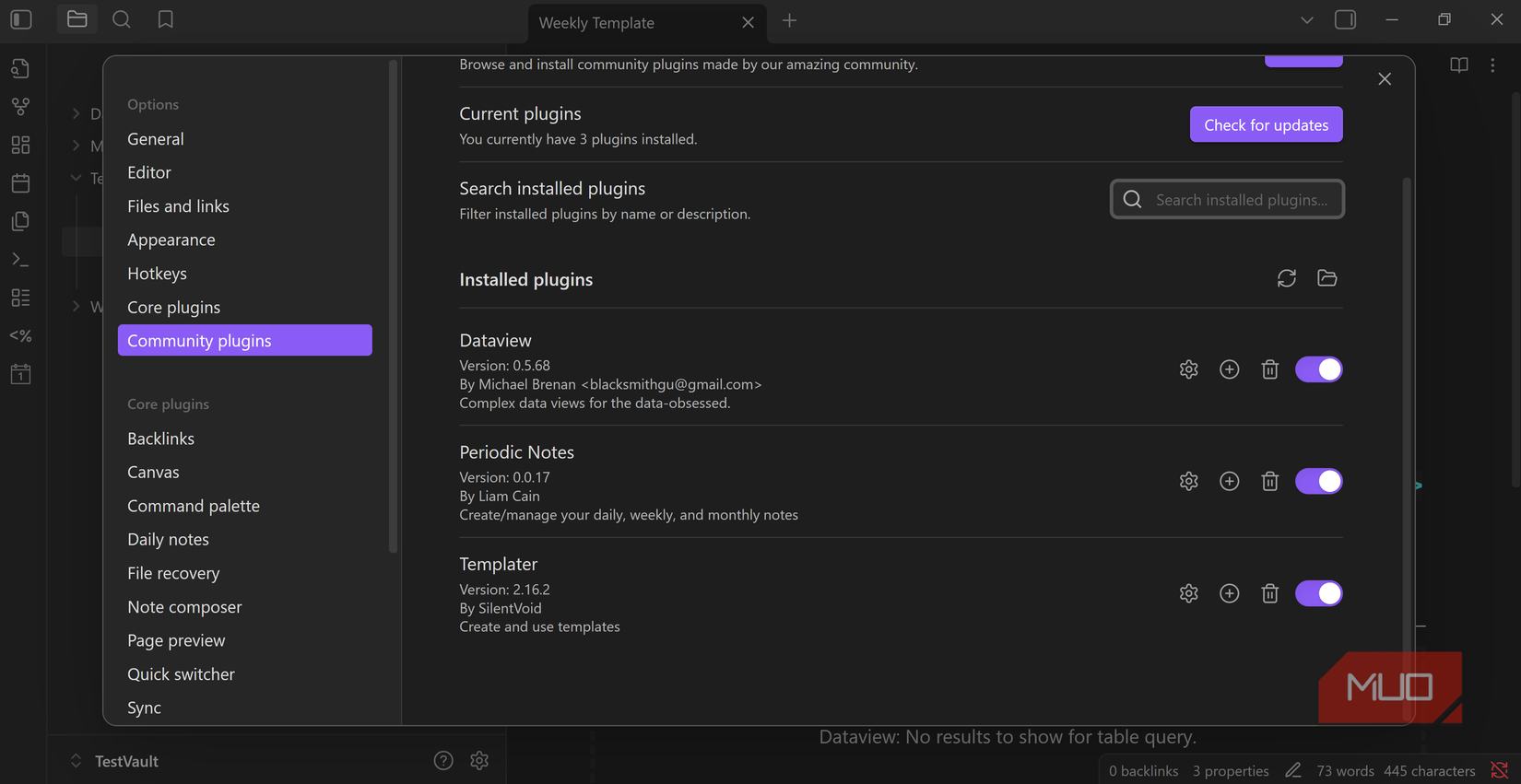Screen dimensions: 1521x784
Task: Uninstall Templater with trash icon
Action: point(1269,593)
